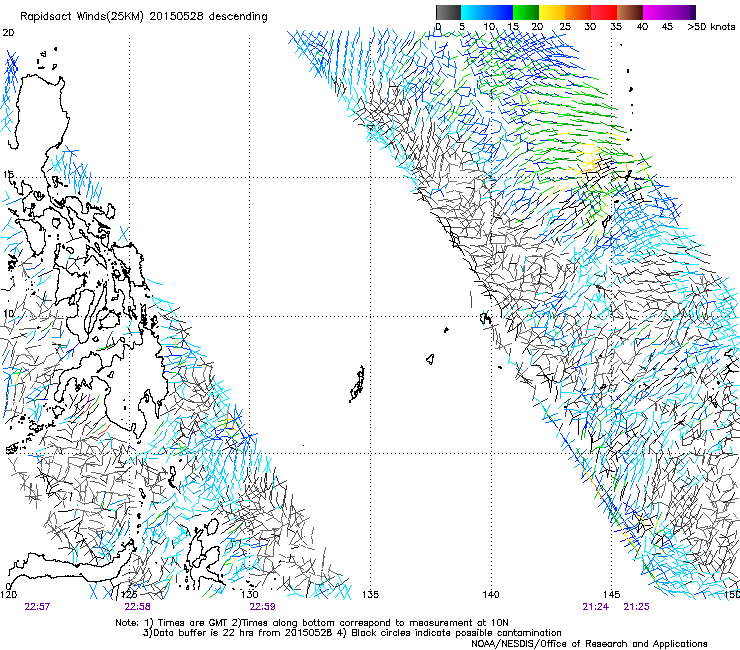Click the brown 35-40 knots color swatch
740x650 pixels.
630,12
